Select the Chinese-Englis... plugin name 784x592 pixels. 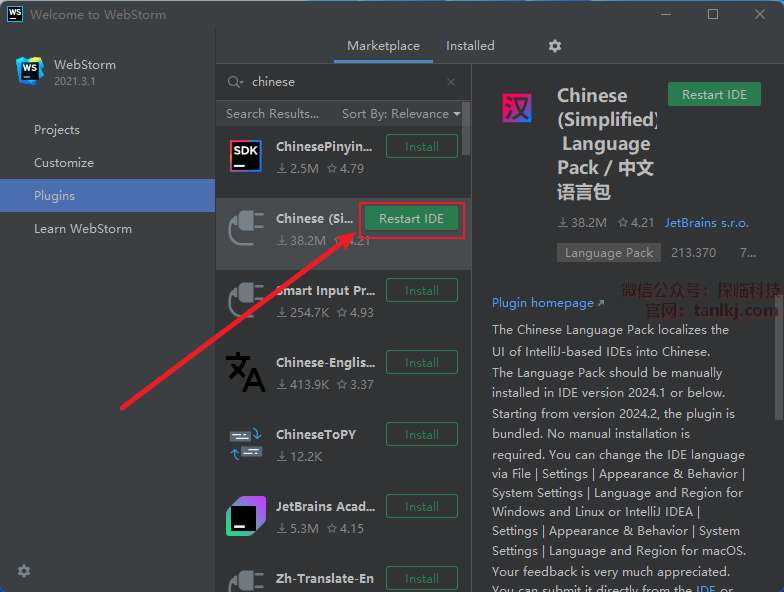click(326, 362)
